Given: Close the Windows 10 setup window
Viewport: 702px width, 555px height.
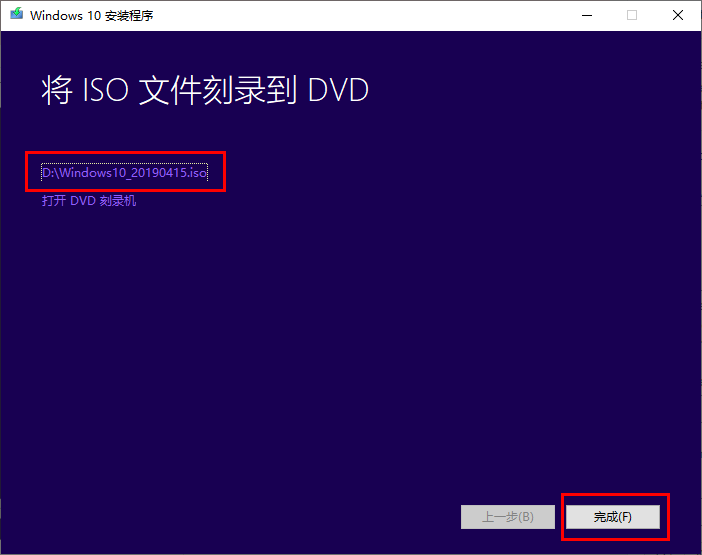Looking at the screenshot, I should (678, 15).
